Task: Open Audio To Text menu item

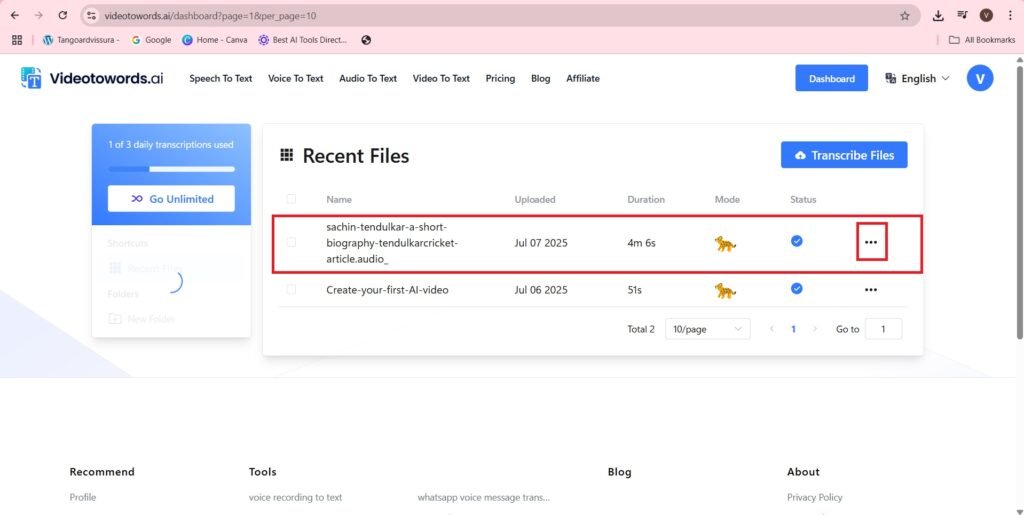Action: (x=368, y=78)
